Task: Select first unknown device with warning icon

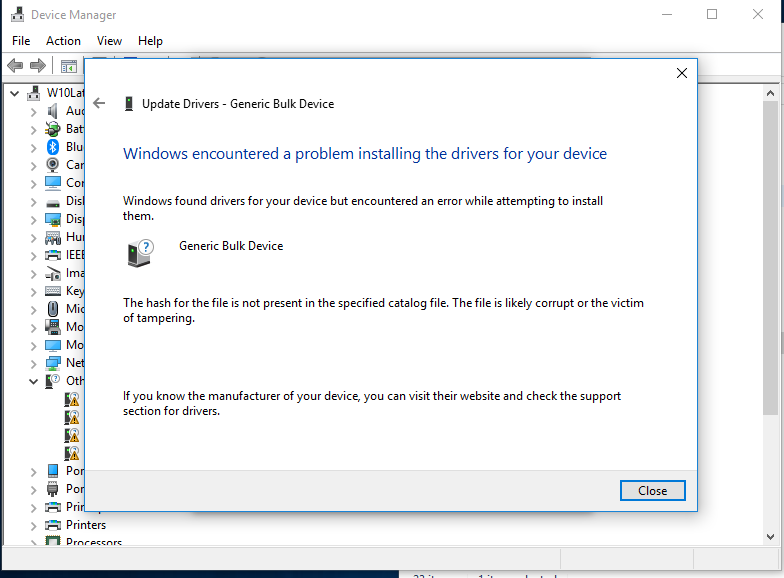Action: 72,399
